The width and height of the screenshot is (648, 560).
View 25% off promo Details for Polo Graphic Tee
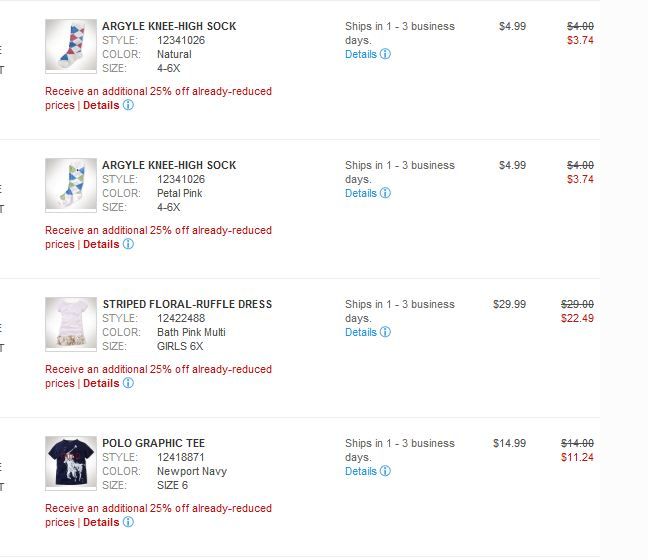[x=101, y=522]
